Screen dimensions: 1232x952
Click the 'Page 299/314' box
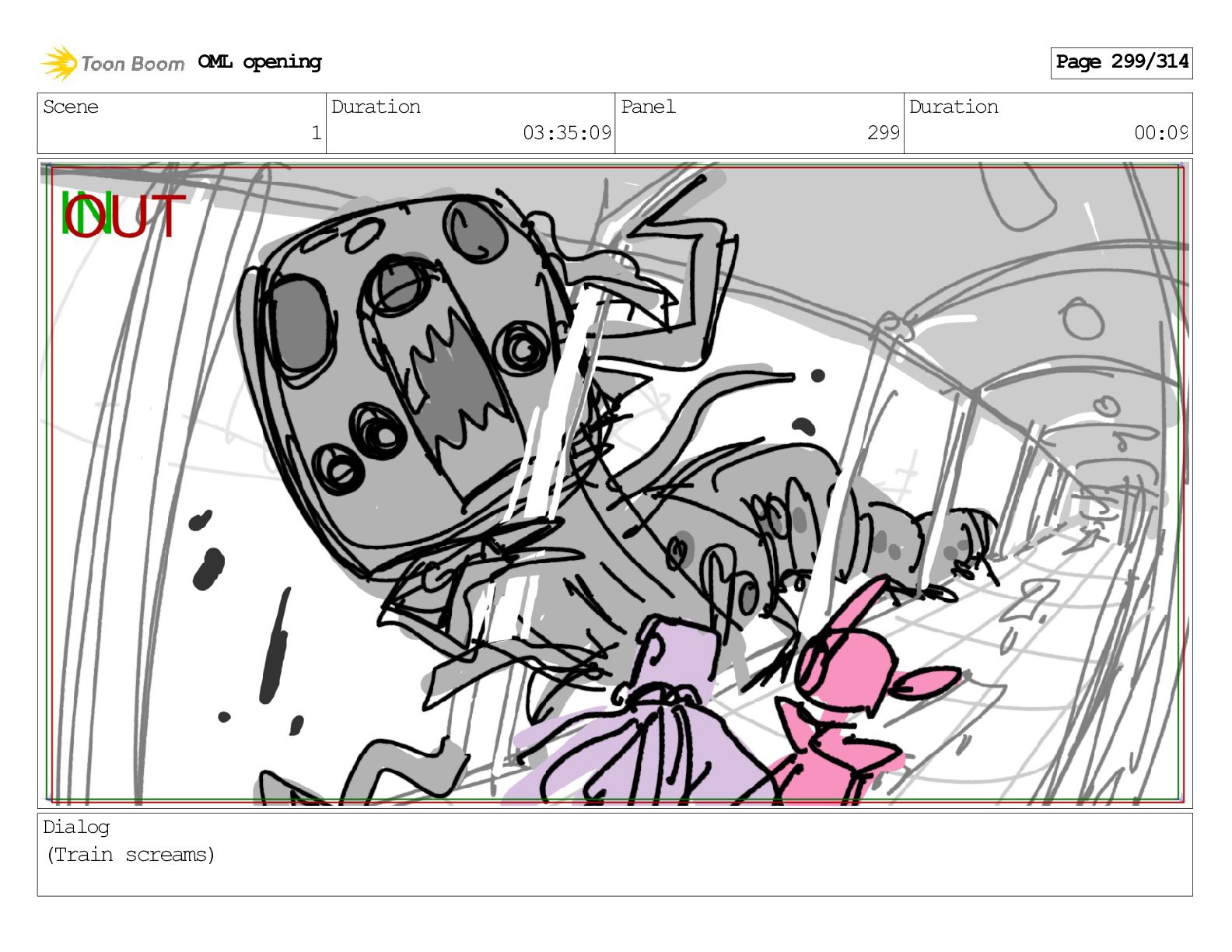coord(1122,62)
